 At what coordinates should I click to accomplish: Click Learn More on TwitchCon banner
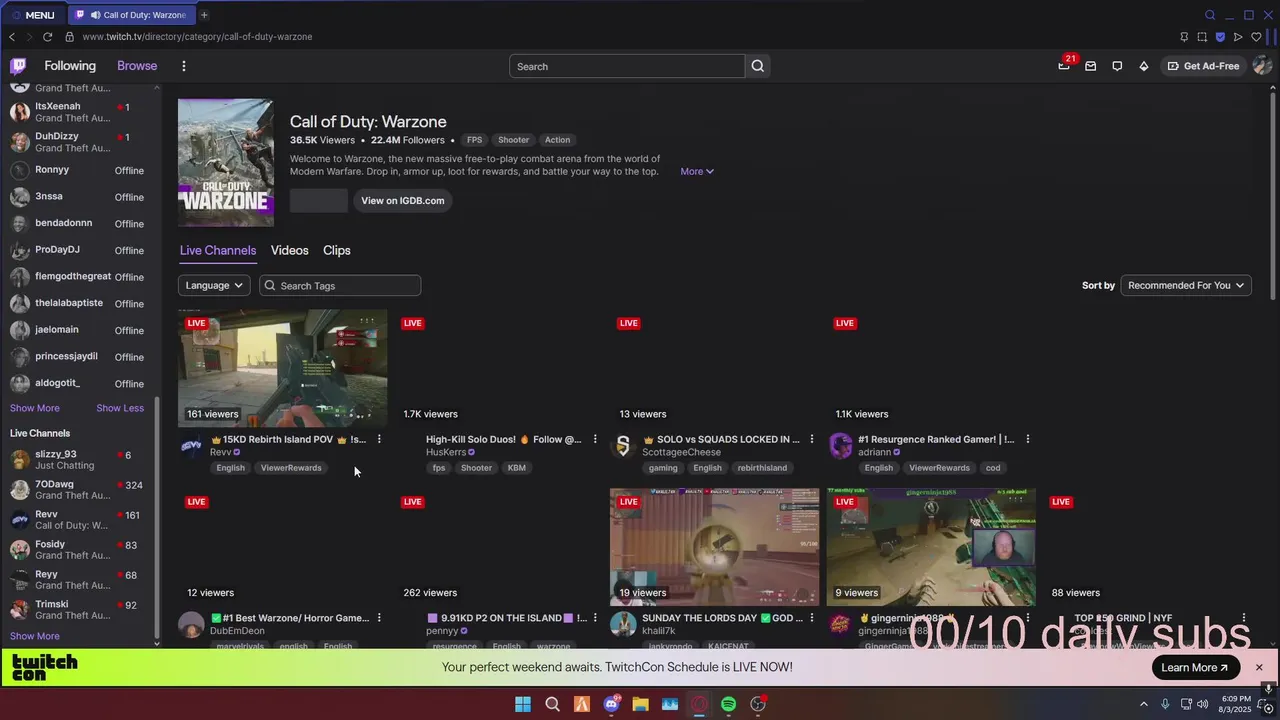click(x=1195, y=668)
